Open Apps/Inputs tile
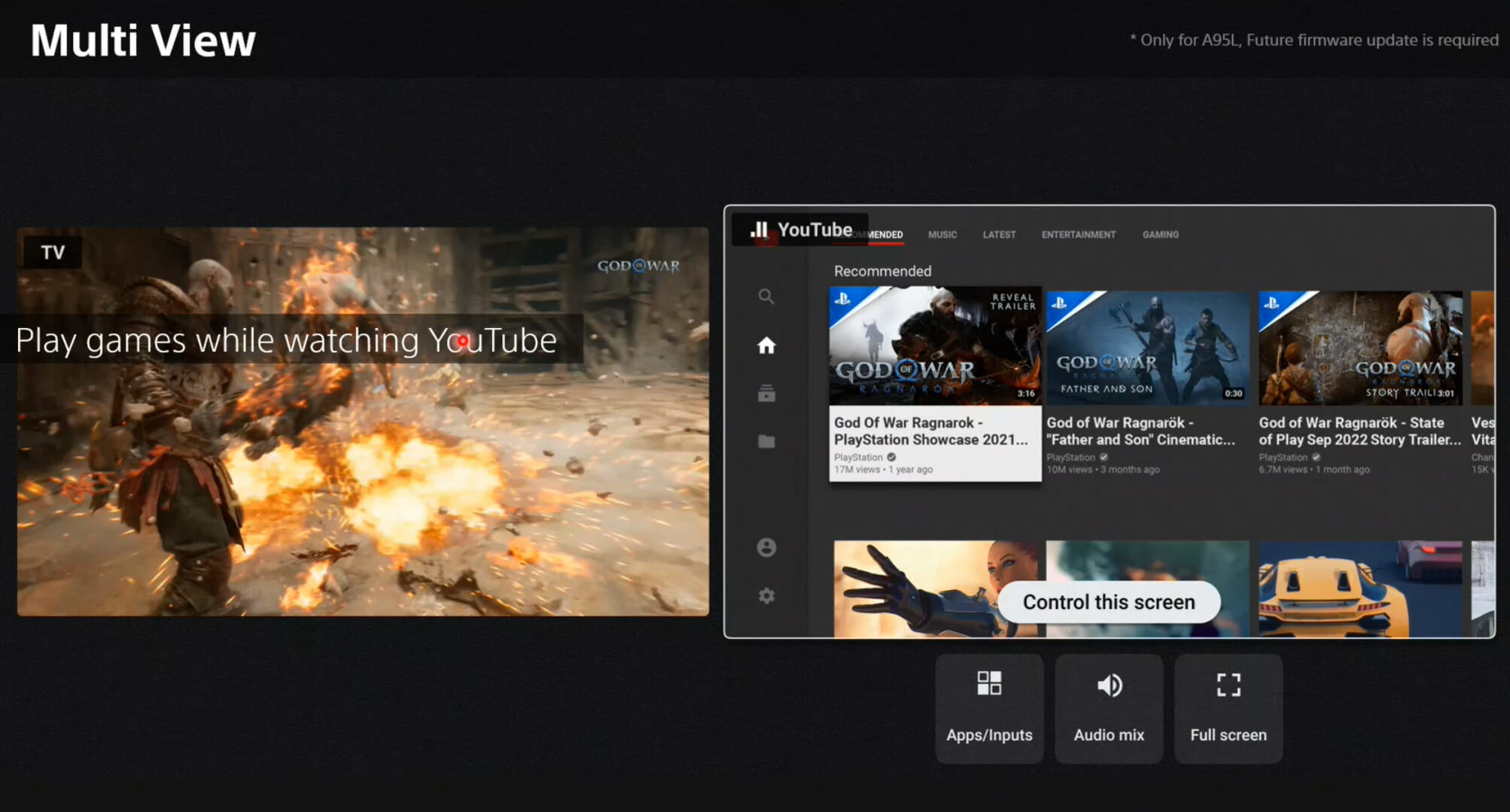This screenshot has width=1510, height=812. click(989, 708)
